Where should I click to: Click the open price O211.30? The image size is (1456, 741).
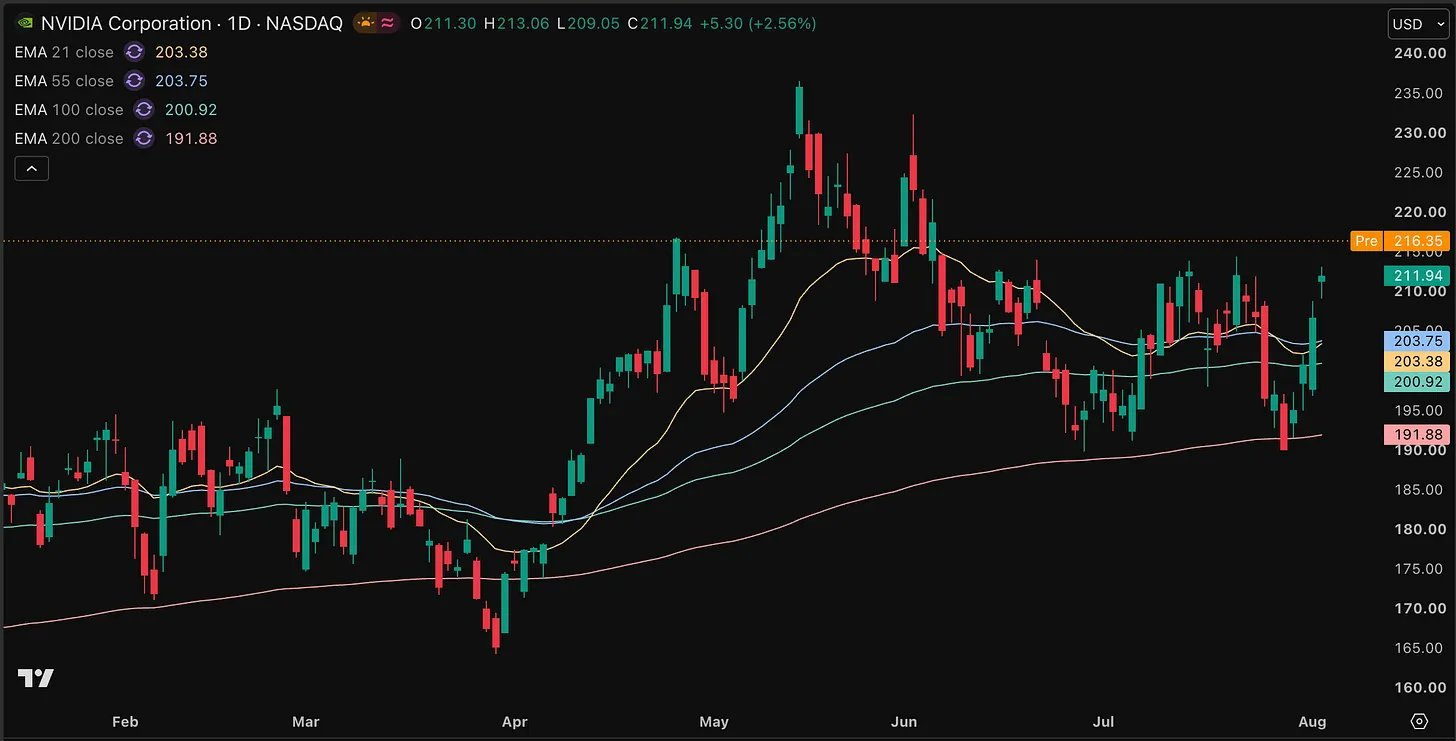coord(443,23)
